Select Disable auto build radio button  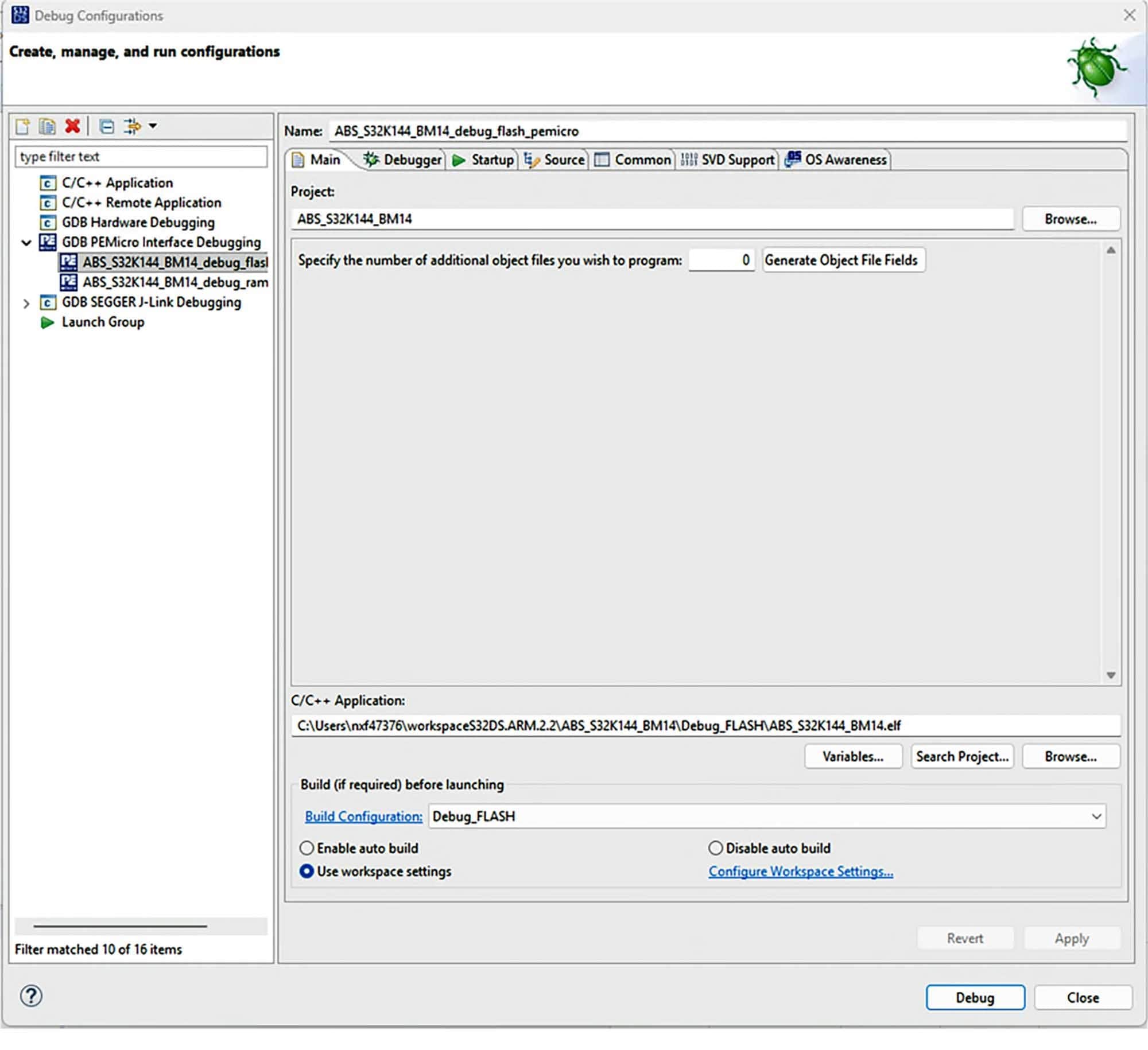tap(715, 848)
